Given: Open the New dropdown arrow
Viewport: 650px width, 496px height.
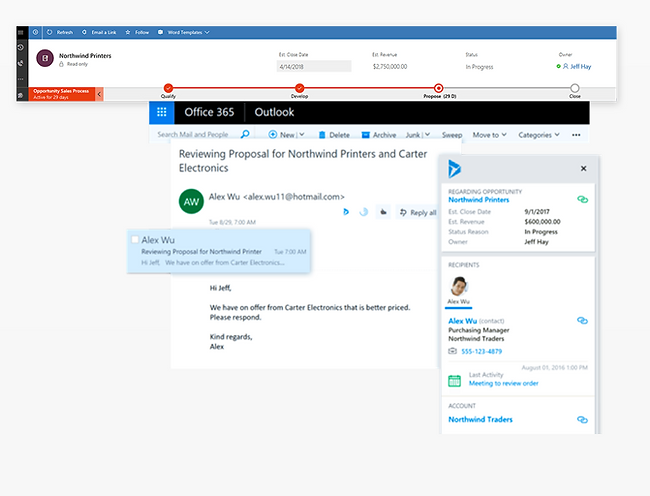Looking at the screenshot, I should 302,134.
